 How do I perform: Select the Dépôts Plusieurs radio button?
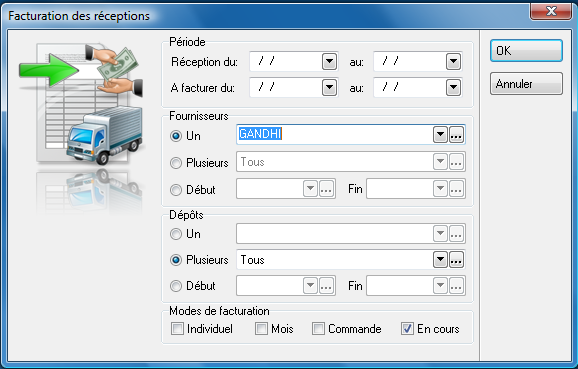[x=176, y=260]
